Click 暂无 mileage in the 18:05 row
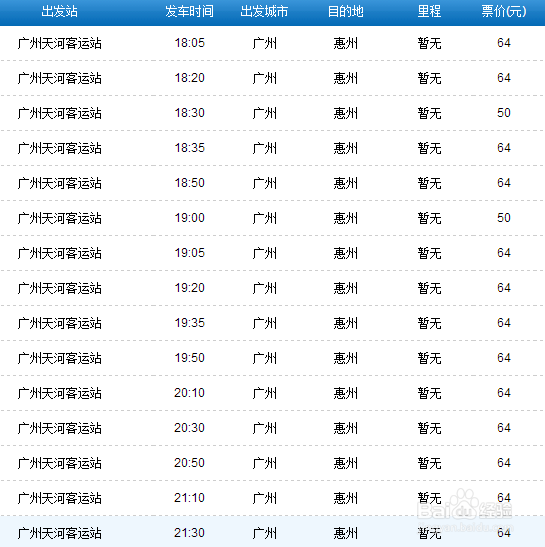Image resolution: width=545 pixels, height=547 pixels. [430, 43]
